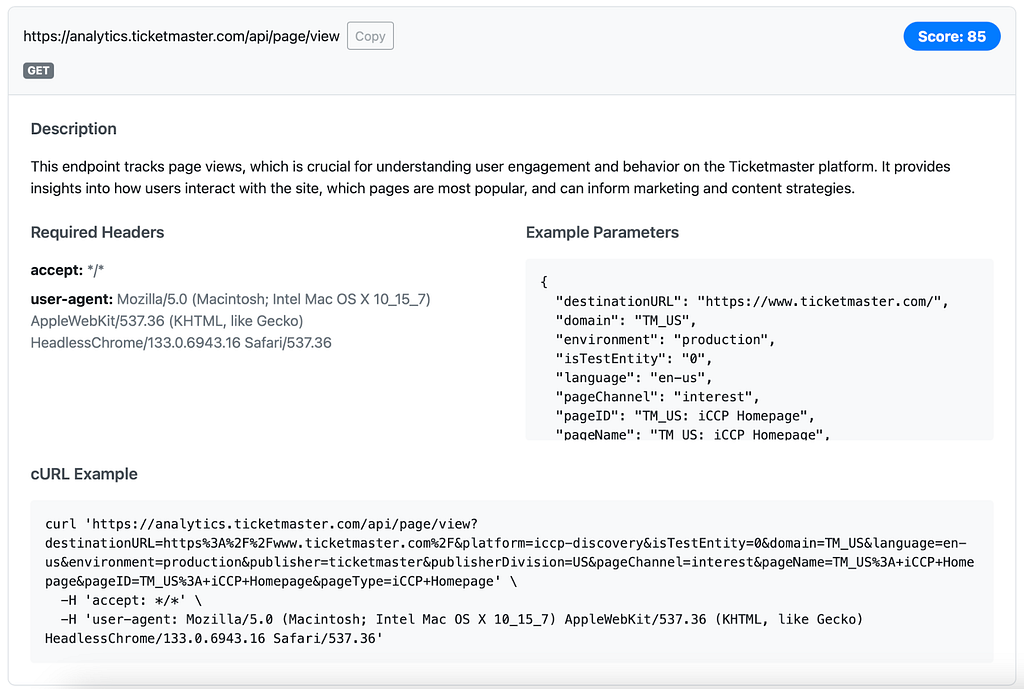The width and height of the screenshot is (1024, 689).
Task: Click the Example Parameters heading
Action: tap(602, 232)
